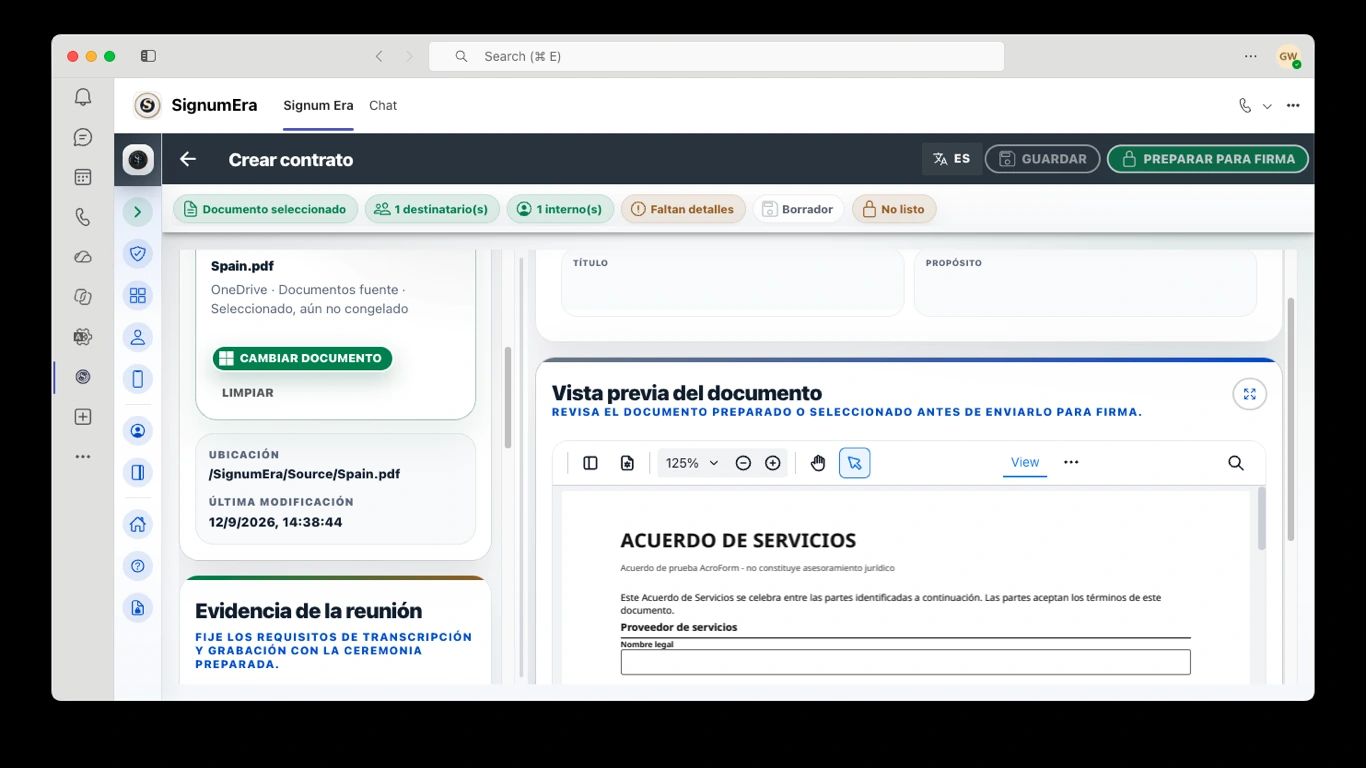Click the home icon in SignumEra sidebar
Image resolution: width=1366 pixels, height=768 pixels.
[138, 524]
